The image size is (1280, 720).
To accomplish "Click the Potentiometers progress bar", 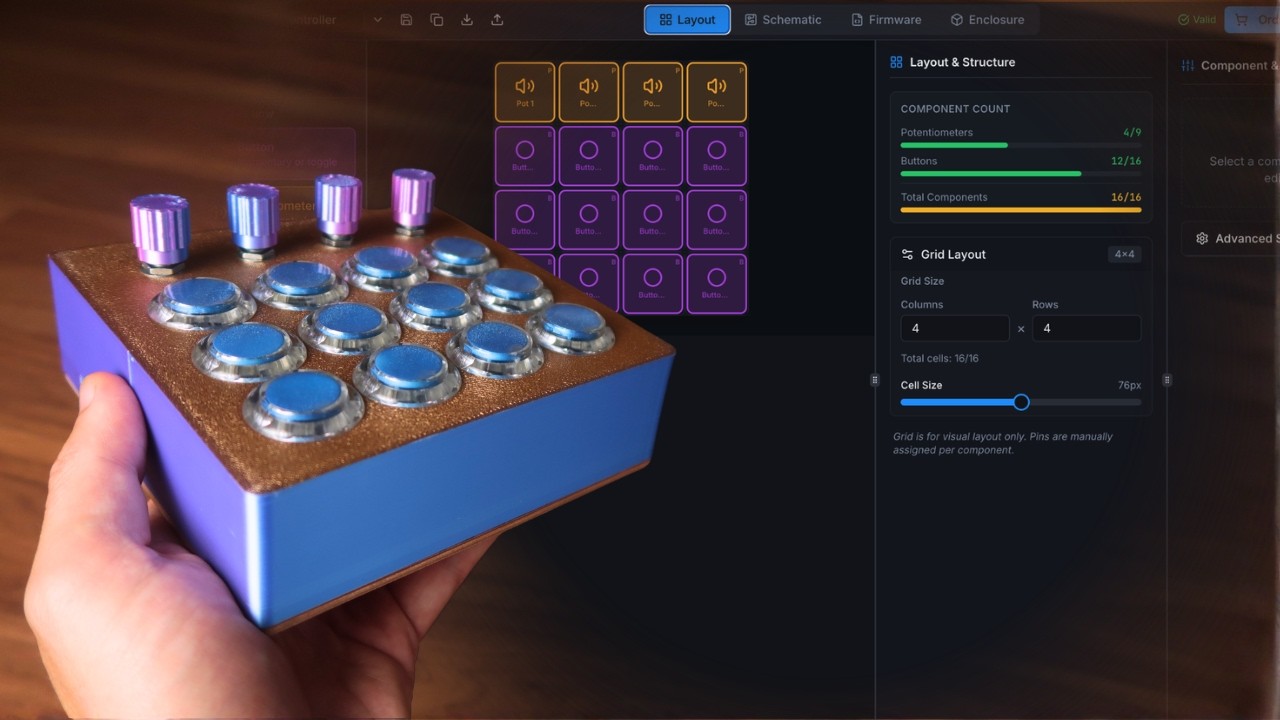I will 1021,145.
